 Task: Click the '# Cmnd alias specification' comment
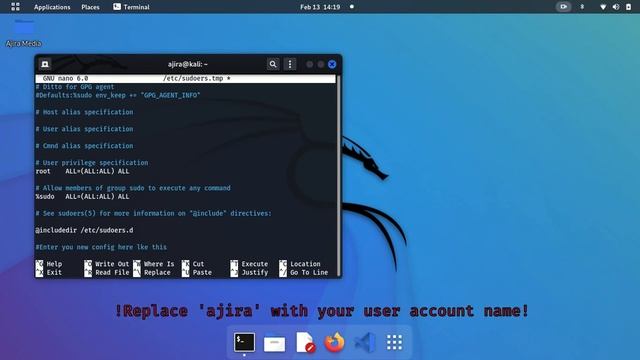[x=84, y=146]
